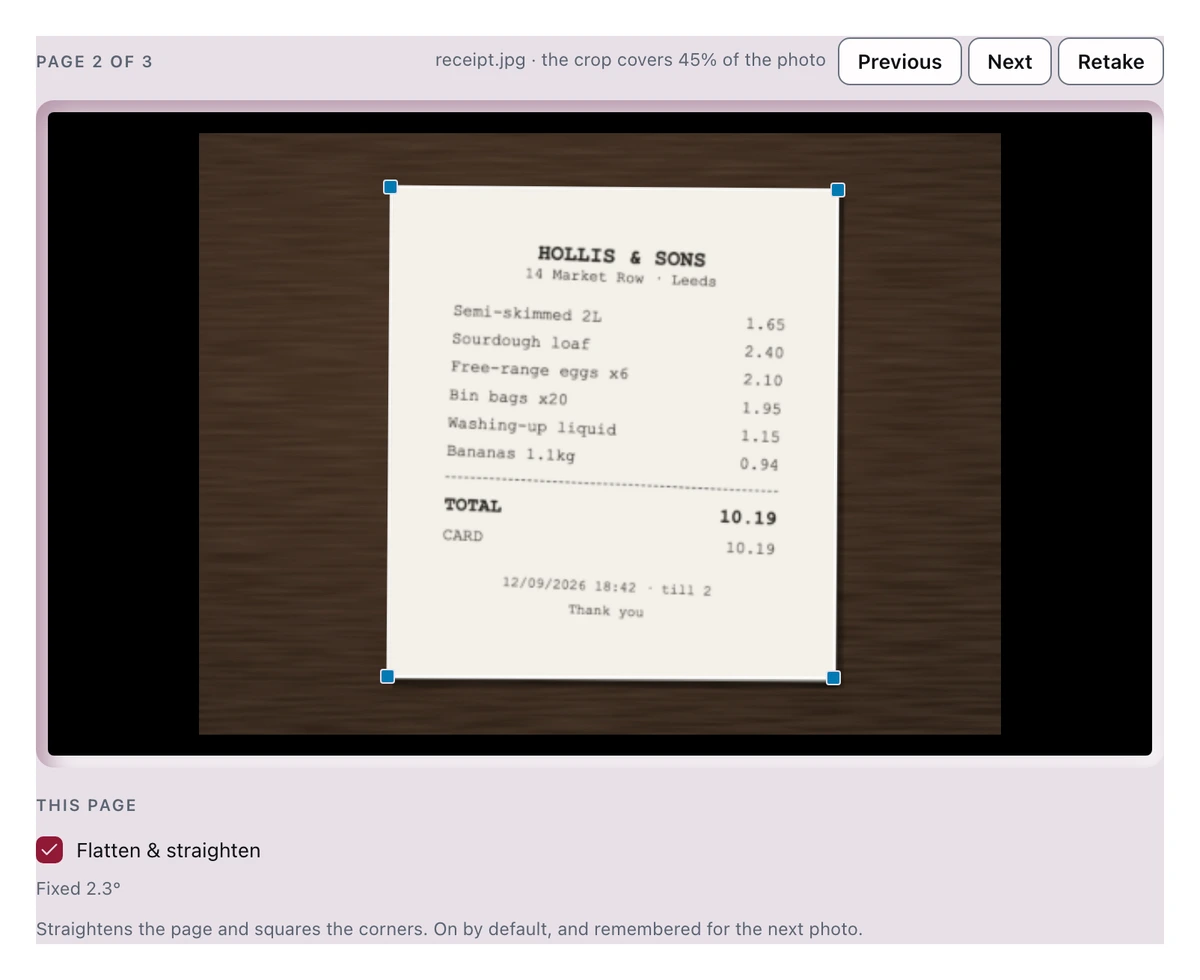Click the 2.40 price value
Image resolution: width=1200 pixels, height=980 pixels.
[764, 352]
